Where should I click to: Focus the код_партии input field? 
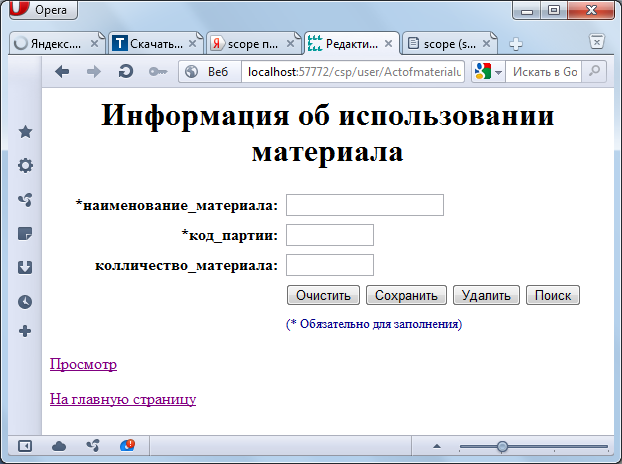click(330, 235)
